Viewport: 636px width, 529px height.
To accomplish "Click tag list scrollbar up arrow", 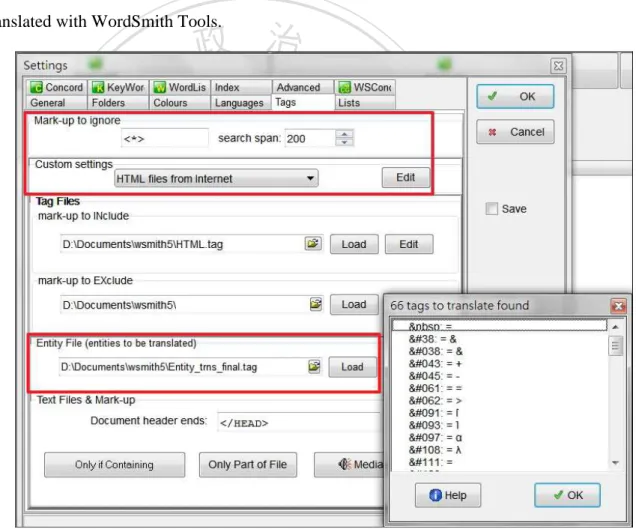I will [x=616, y=327].
